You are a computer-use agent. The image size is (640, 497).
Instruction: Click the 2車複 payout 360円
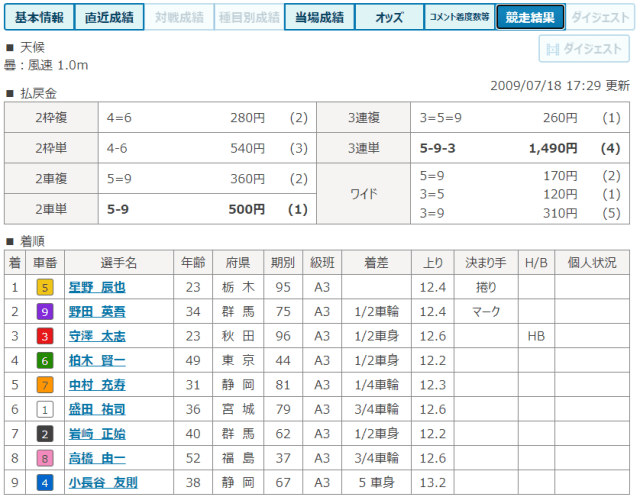point(247,179)
